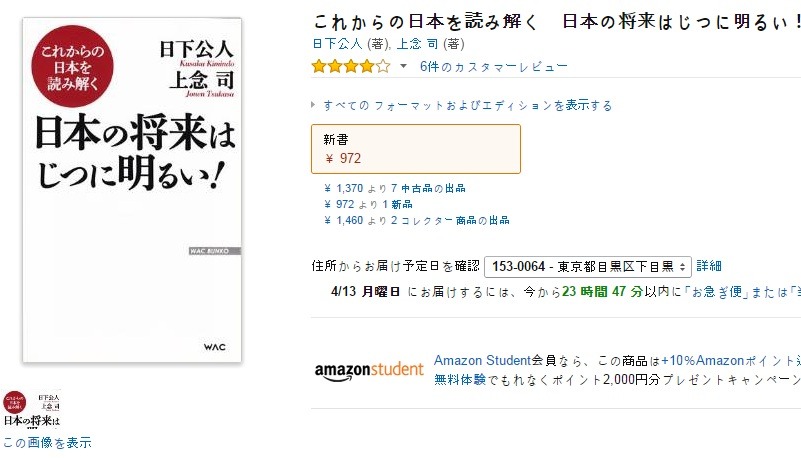Screen dimensions: 801x458
Task: Click the star rating icons
Action: pos(351,66)
